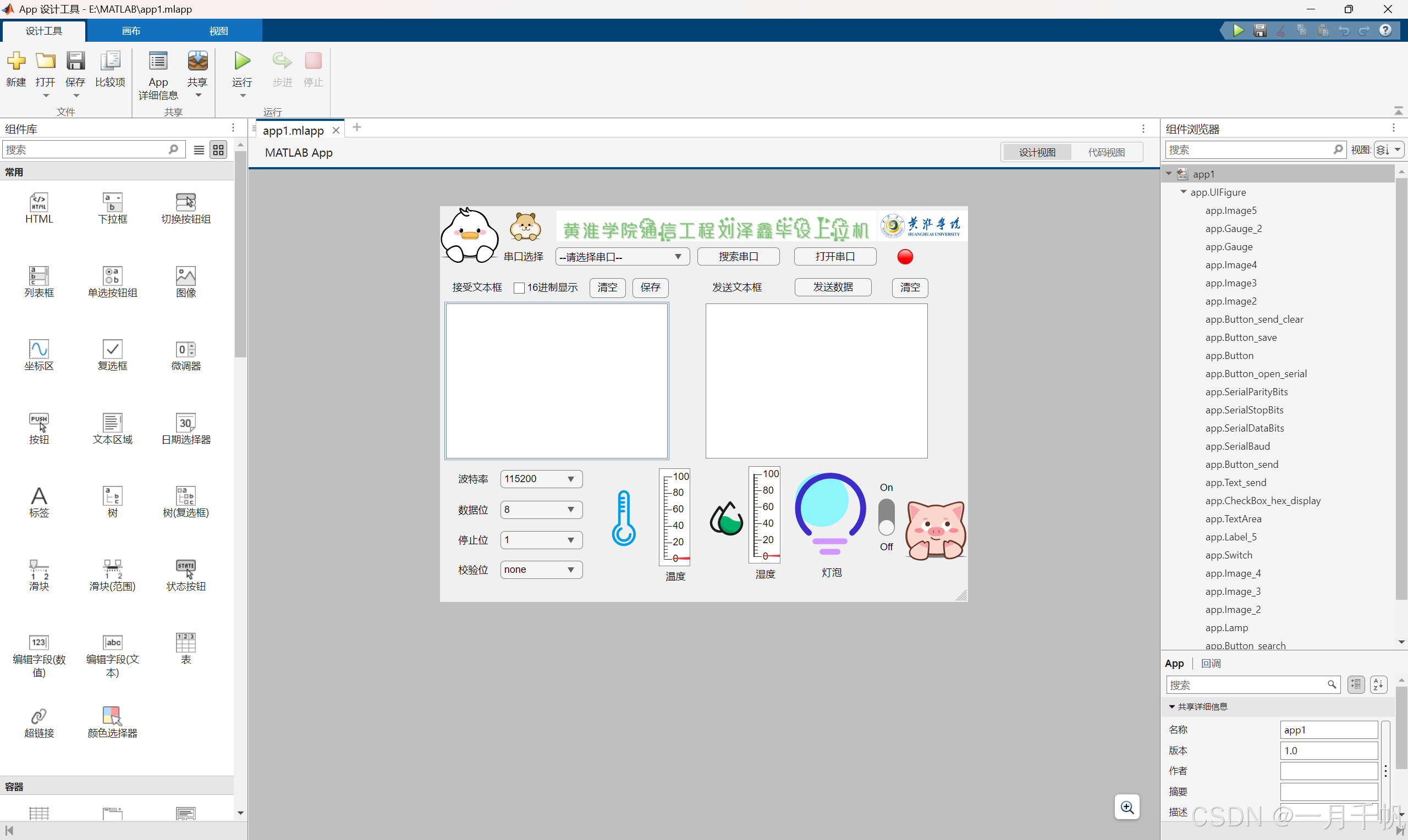
Task: Click the 温度 linear gauge
Action: [x=674, y=517]
